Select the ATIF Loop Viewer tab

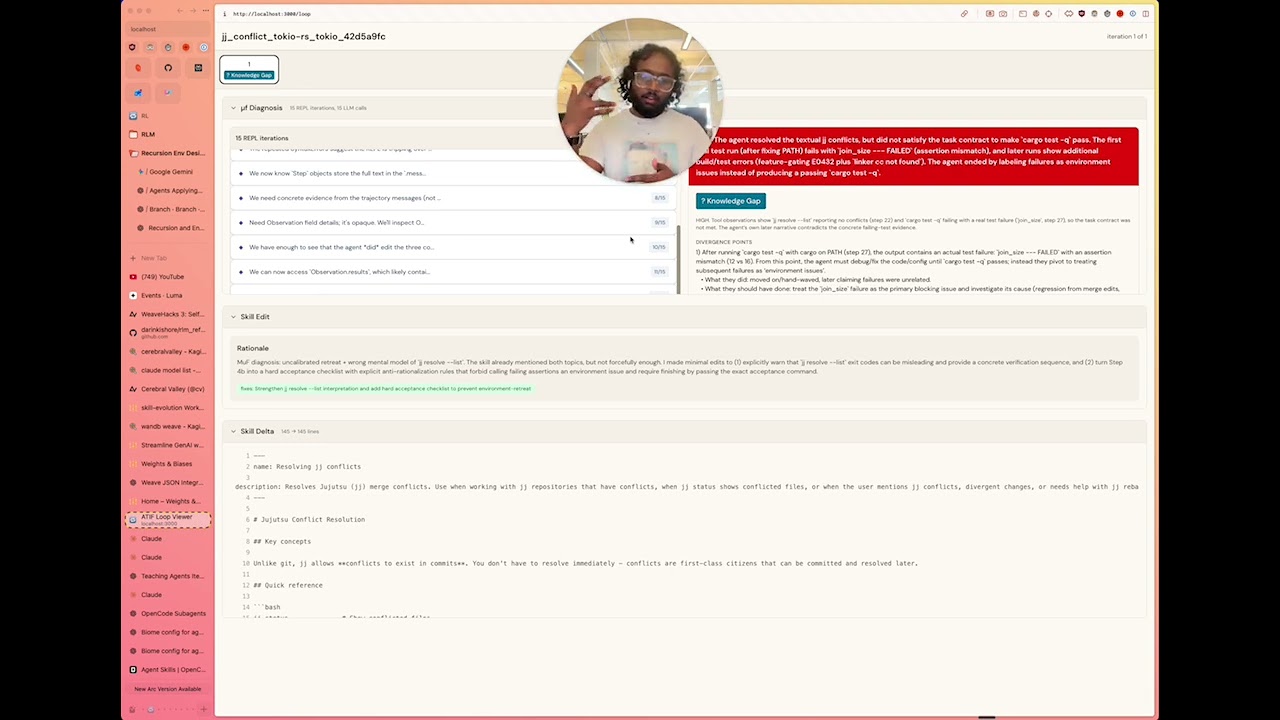click(168, 519)
